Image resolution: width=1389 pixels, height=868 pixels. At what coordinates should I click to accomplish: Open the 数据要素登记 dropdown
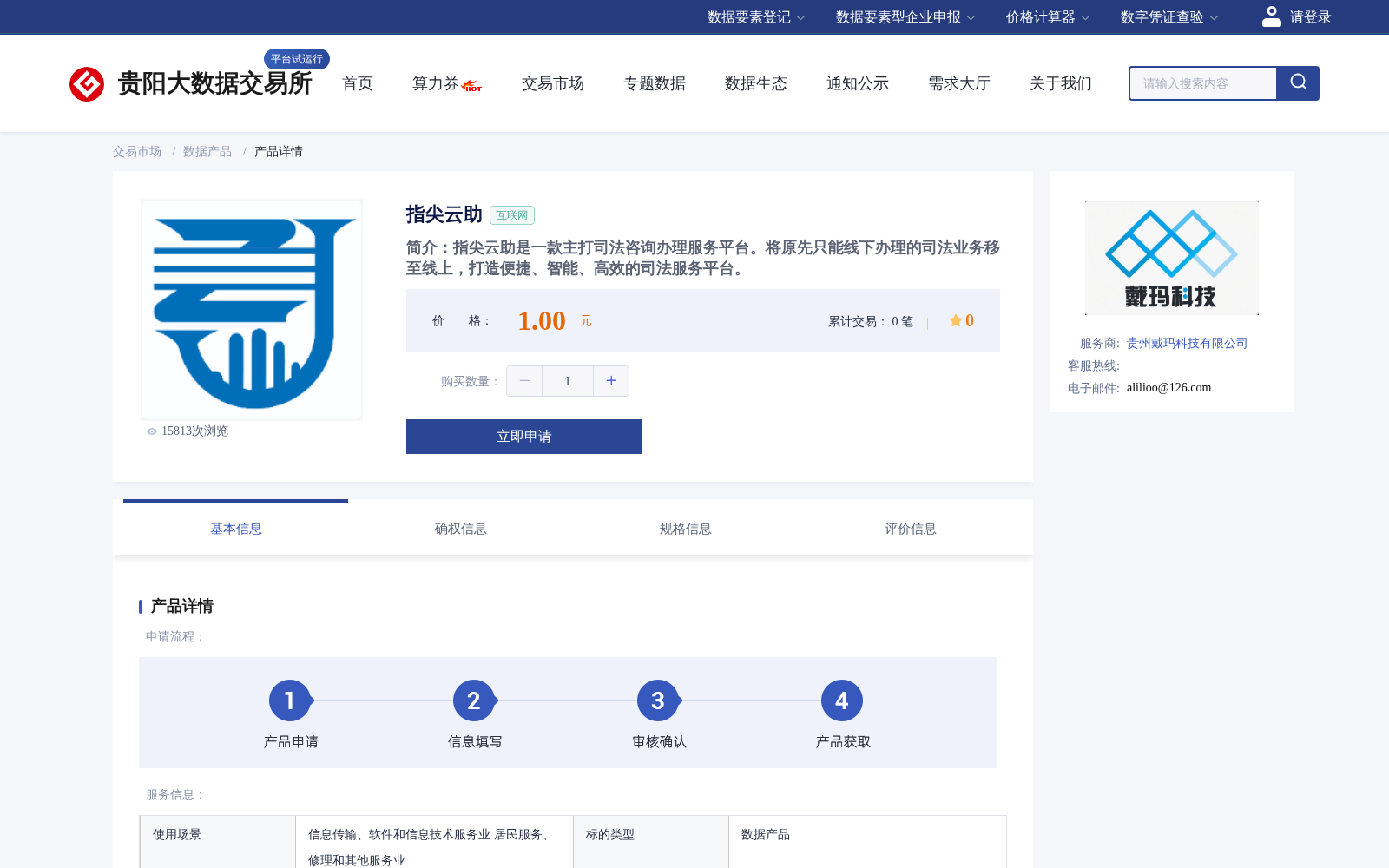[756, 17]
